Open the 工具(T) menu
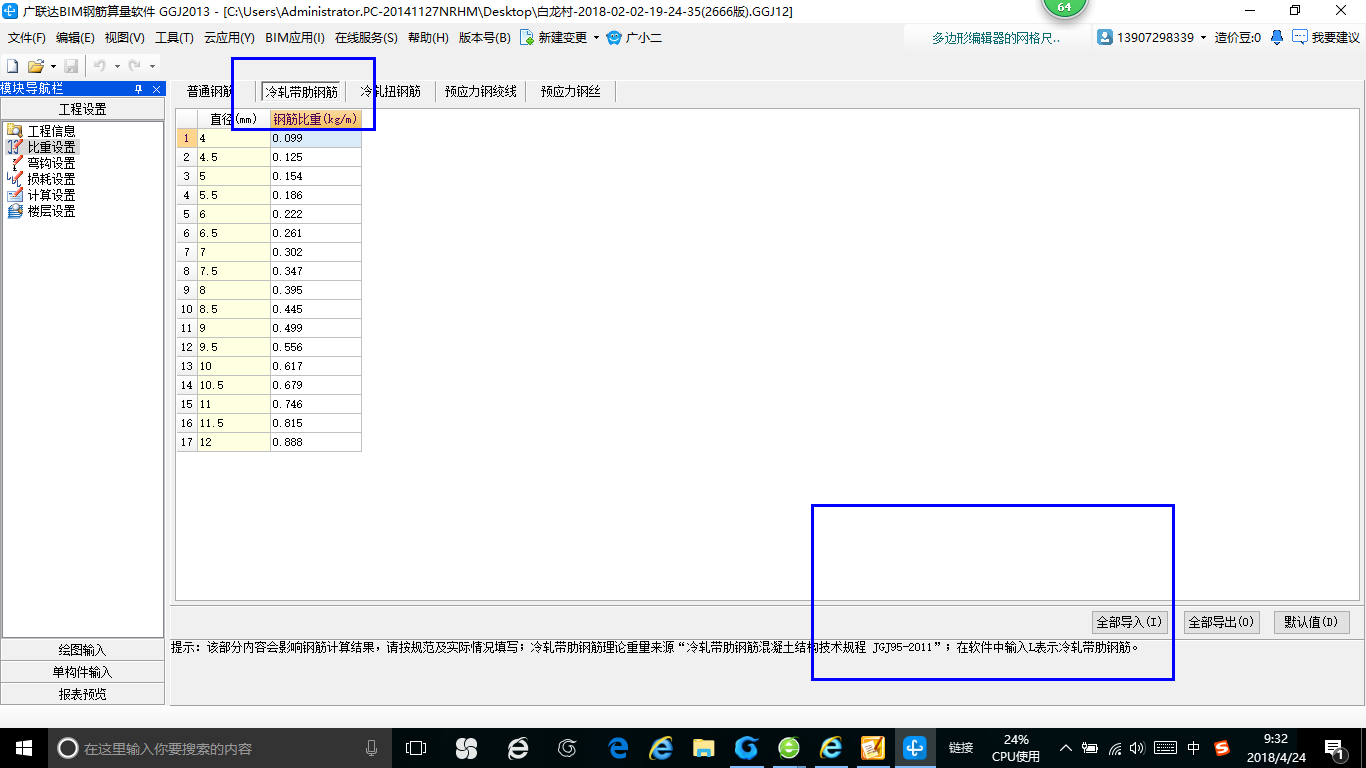Image resolution: width=1366 pixels, height=768 pixels. (x=174, y=38)
